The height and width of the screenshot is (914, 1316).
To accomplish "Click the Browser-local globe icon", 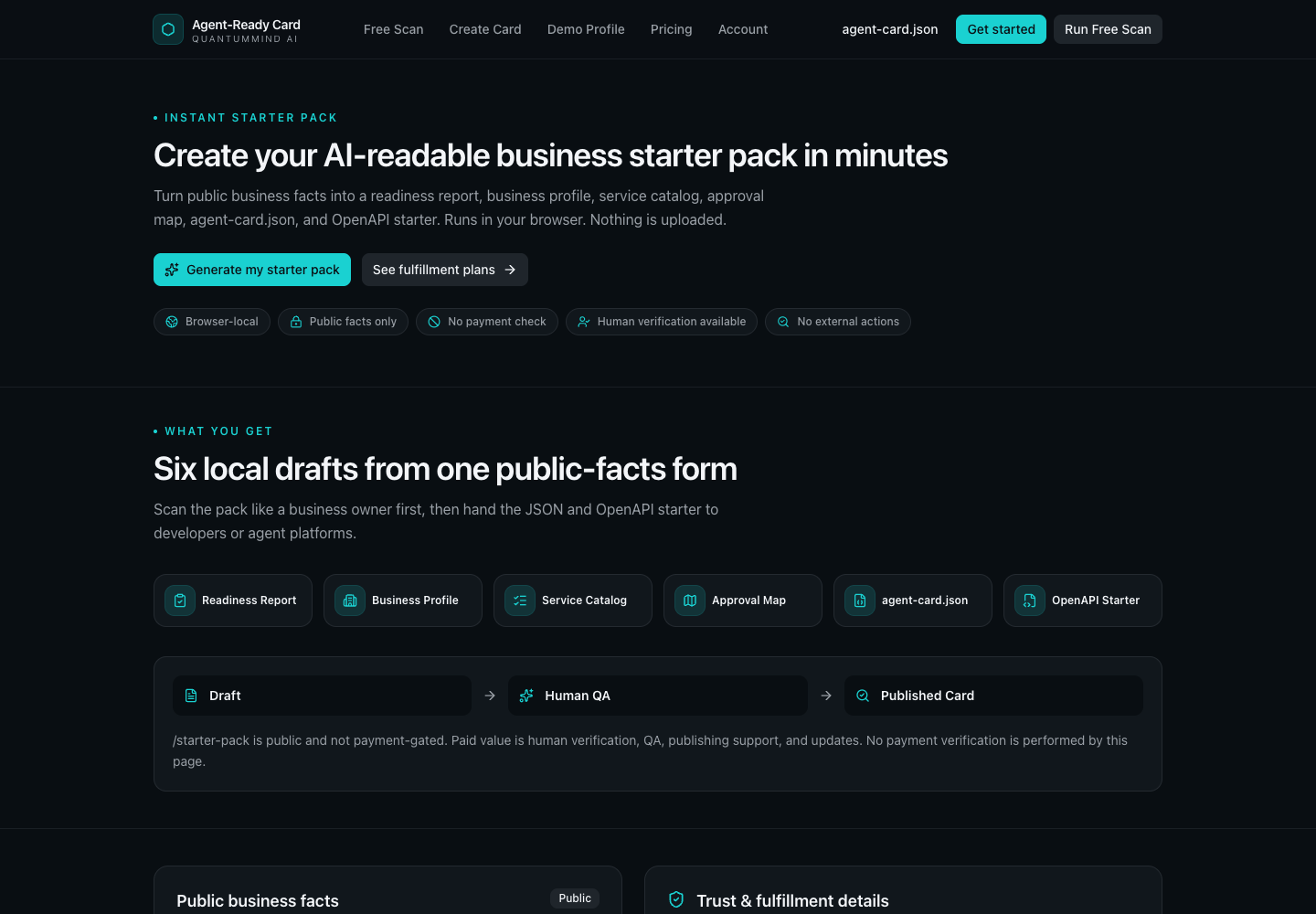I will [172, 322].
